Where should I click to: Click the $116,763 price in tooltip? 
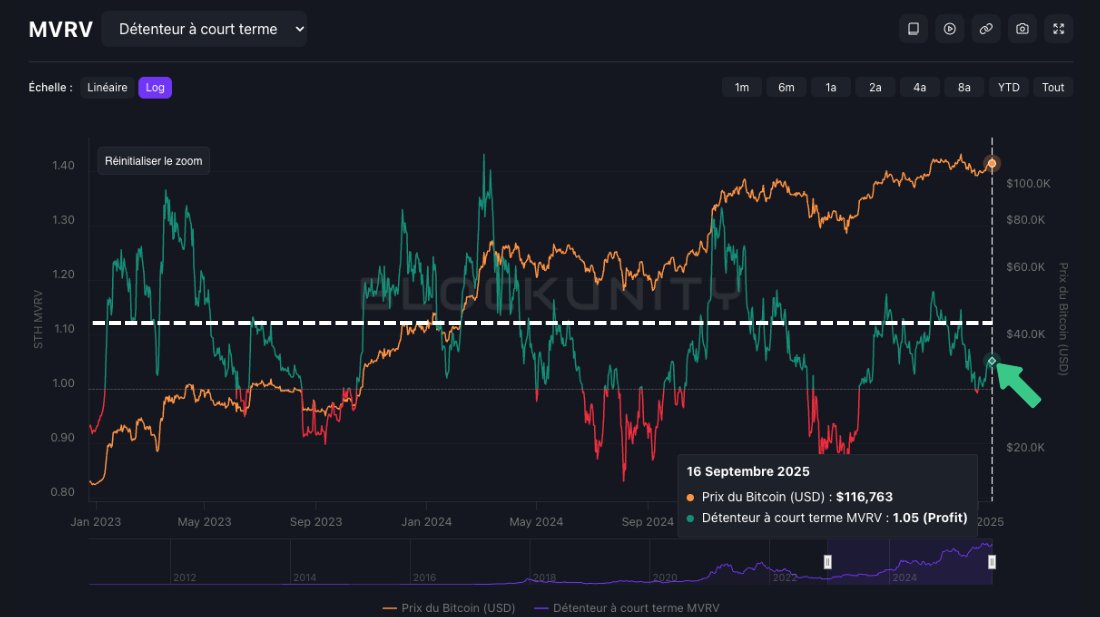tap(864, 496)
